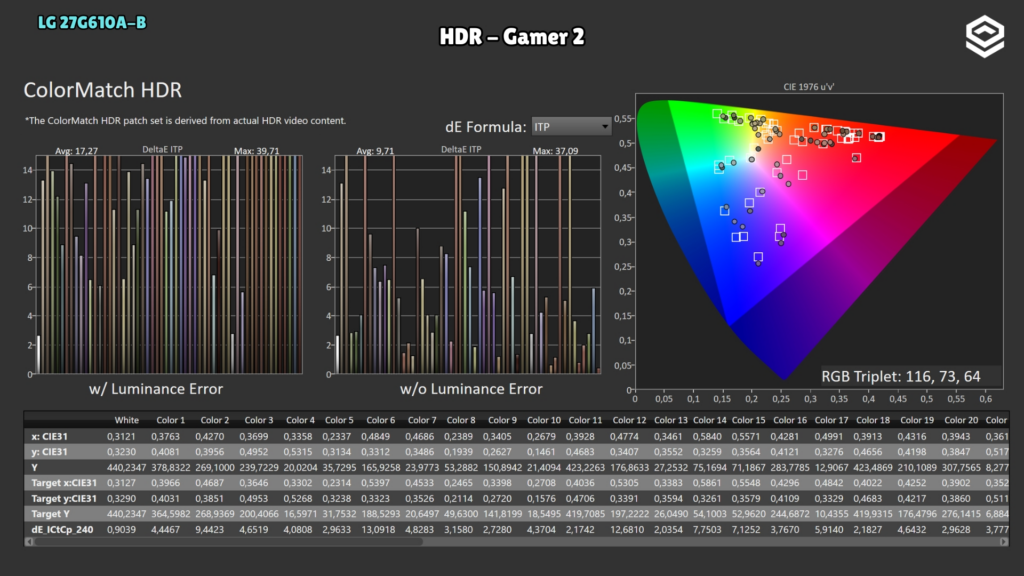Click the 'dE_ICtCp_240' row header
The height and width of the screenshot is (576, 1024).
point(62,530)
